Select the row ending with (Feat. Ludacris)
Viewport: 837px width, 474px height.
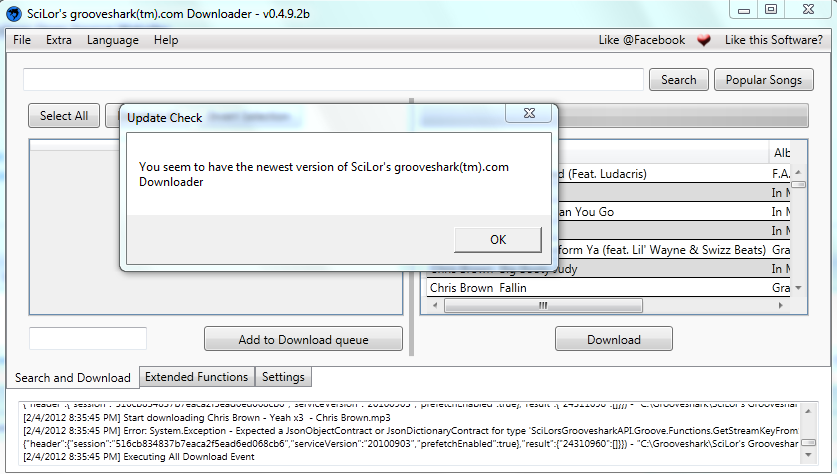click(673, 173)
